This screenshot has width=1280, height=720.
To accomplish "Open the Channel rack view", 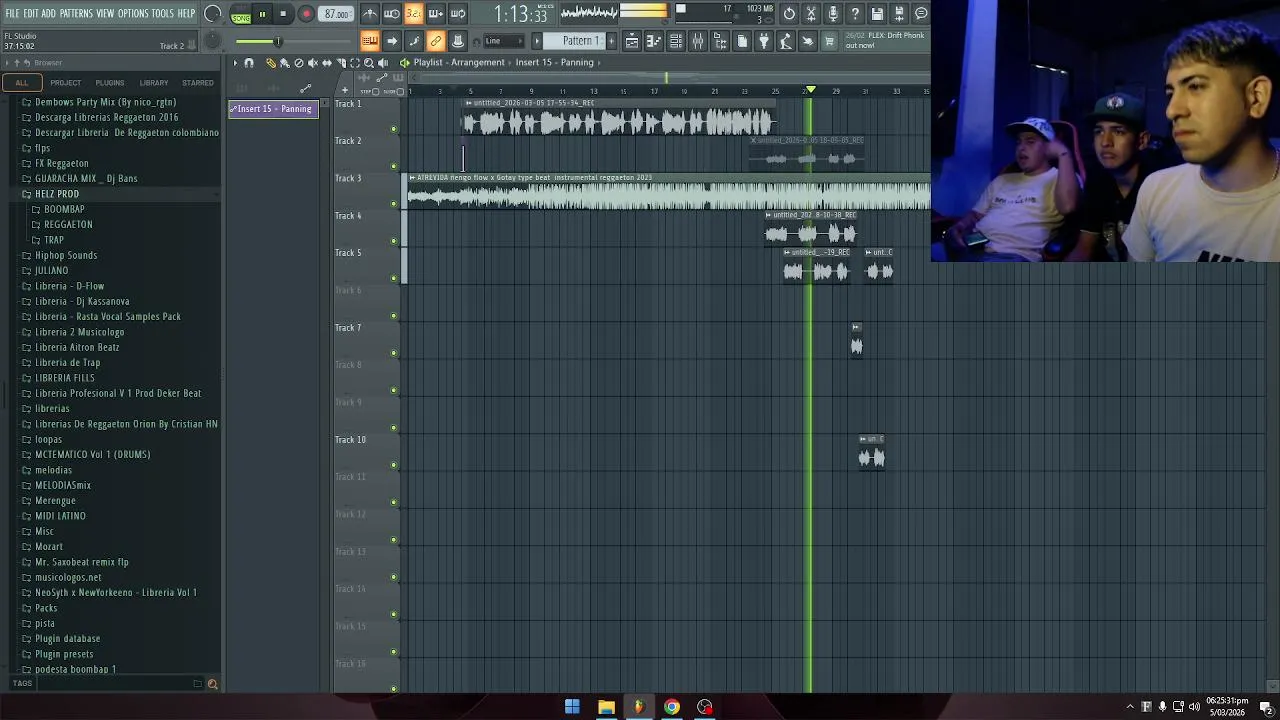I will point(675,41).
